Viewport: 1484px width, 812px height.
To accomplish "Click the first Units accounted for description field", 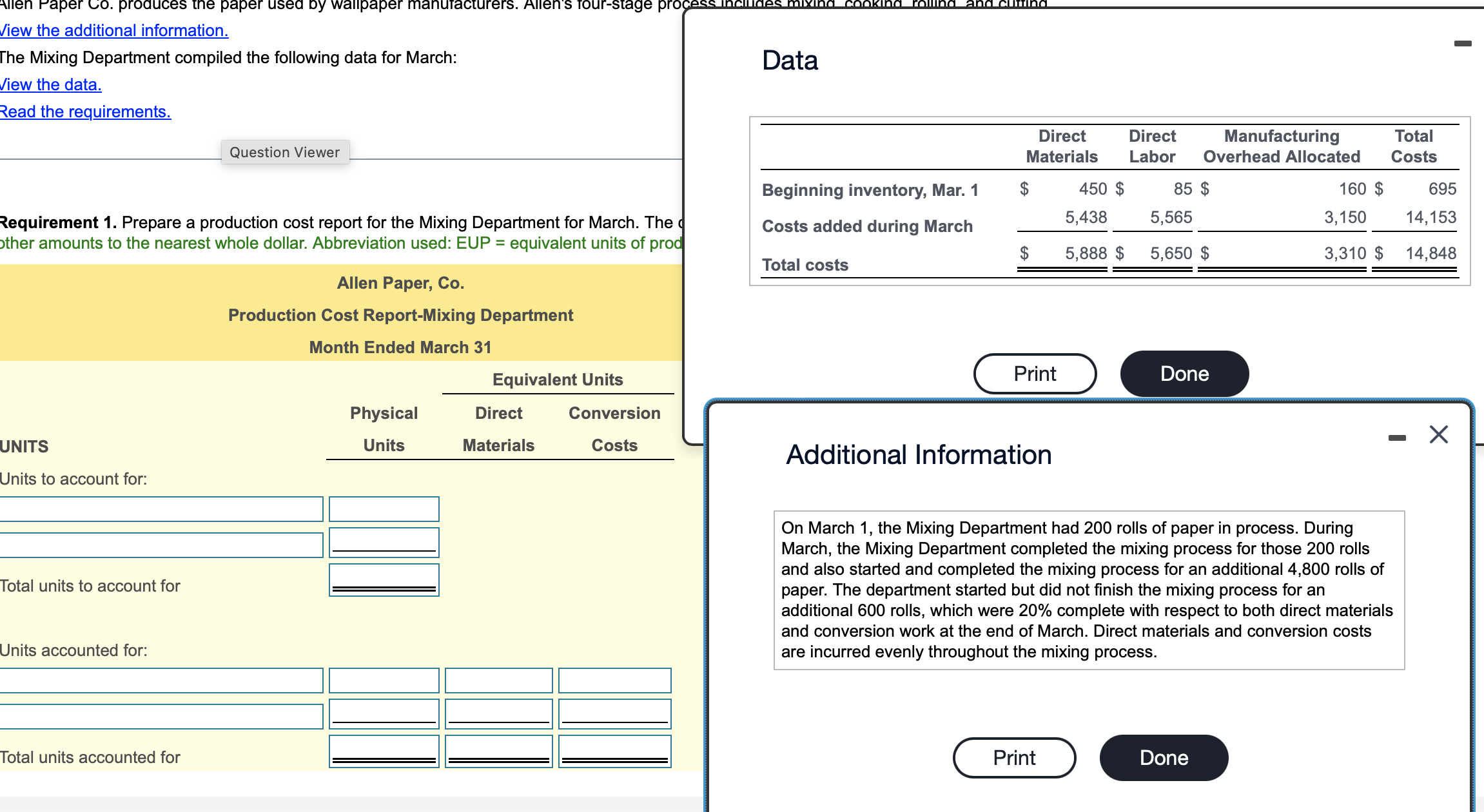I will point(161,680).
